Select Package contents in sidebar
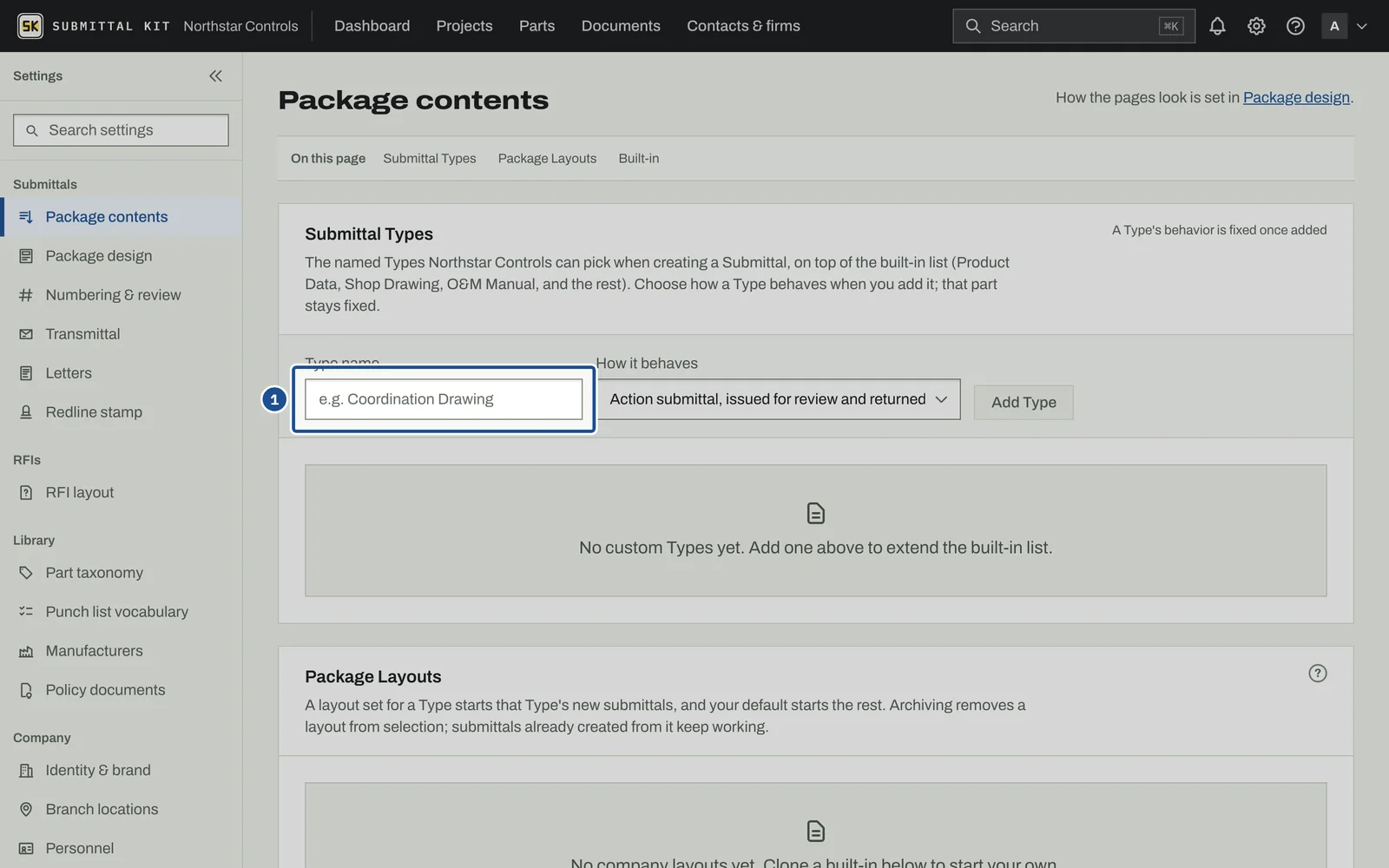 click(122, 217)
